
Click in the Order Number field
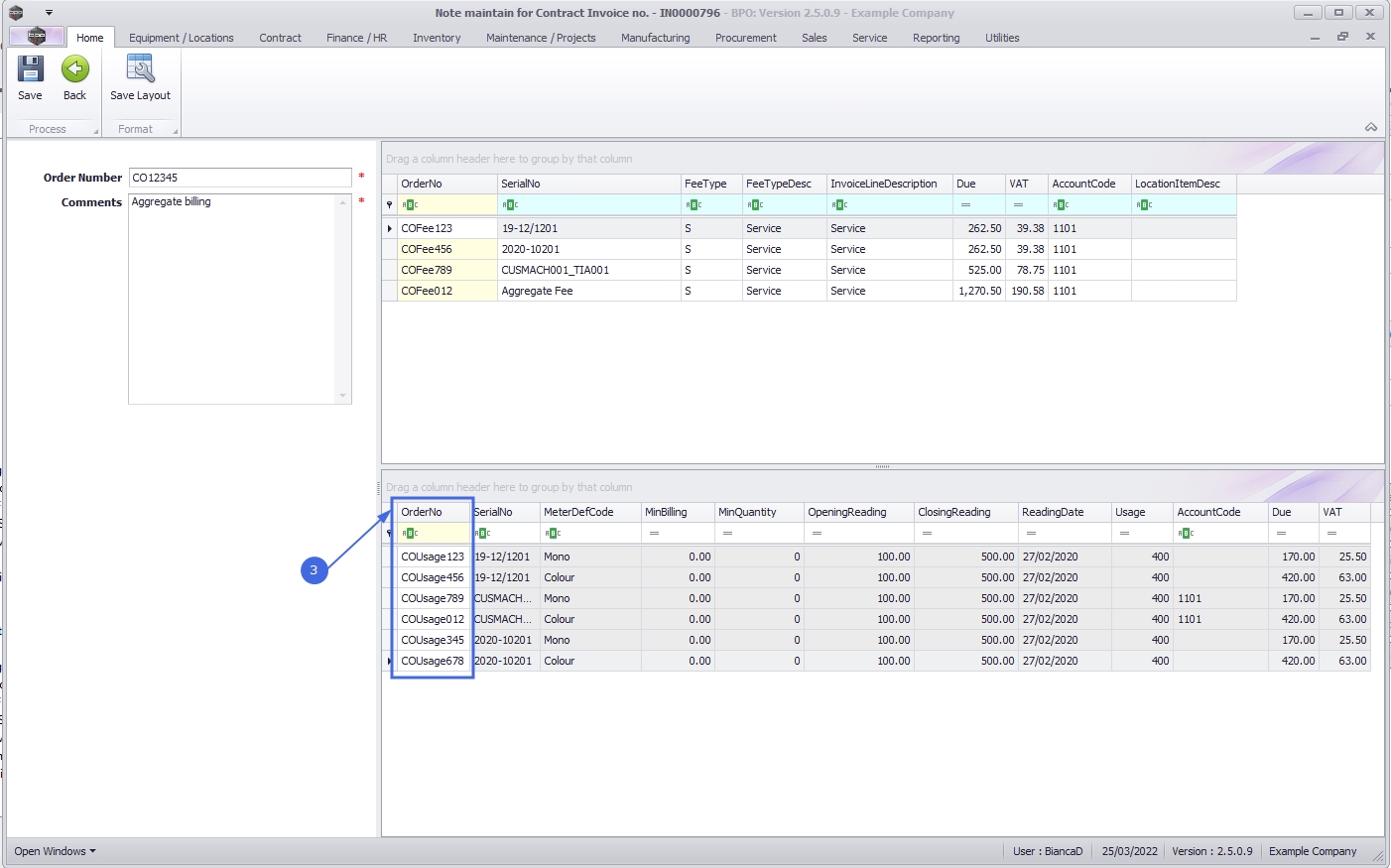[240, 178]
